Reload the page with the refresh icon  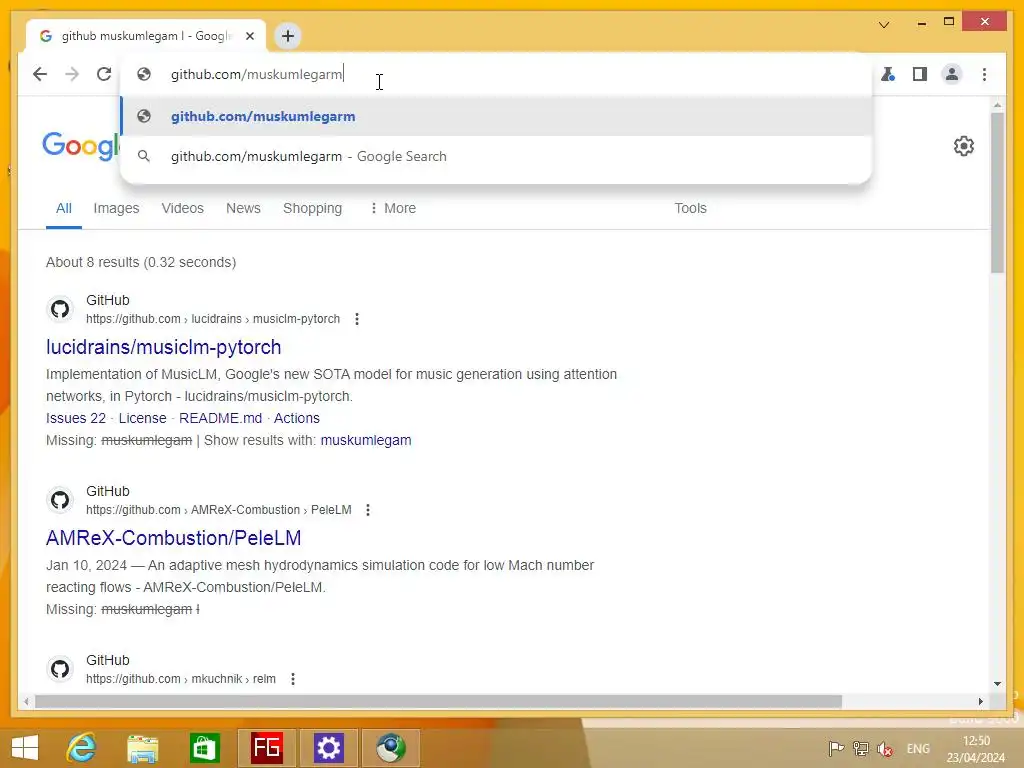[104, 74]
